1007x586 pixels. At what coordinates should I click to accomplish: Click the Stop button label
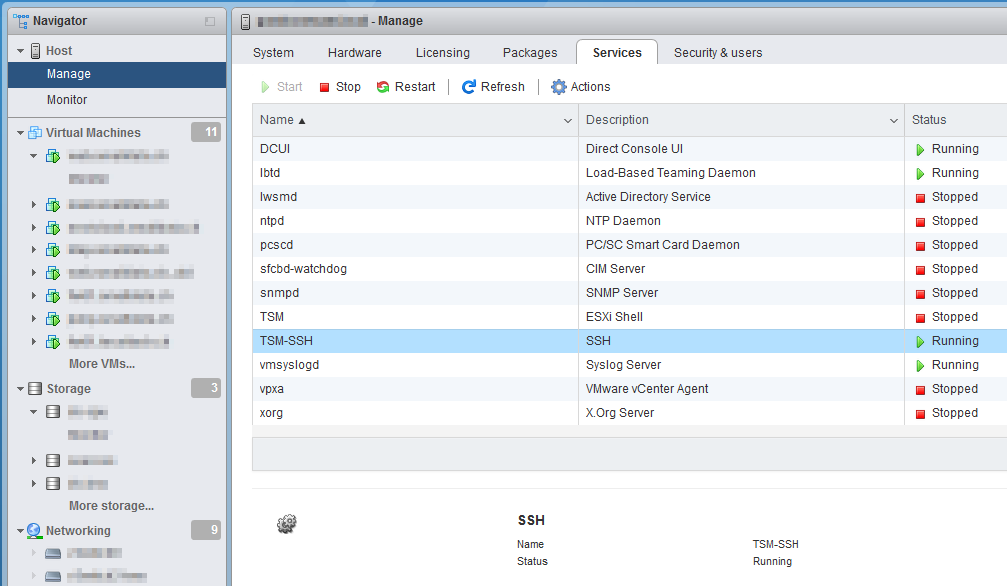pyautogui.click(x=348, y=87)
